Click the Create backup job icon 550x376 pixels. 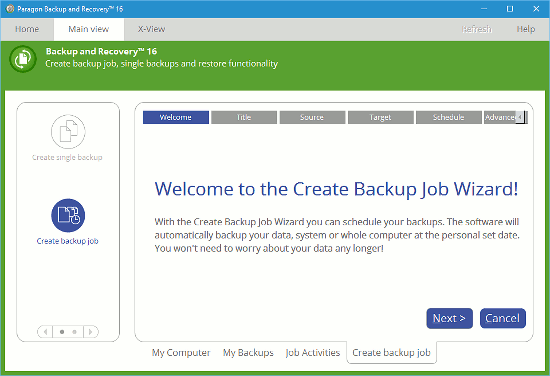click(68, 215)
